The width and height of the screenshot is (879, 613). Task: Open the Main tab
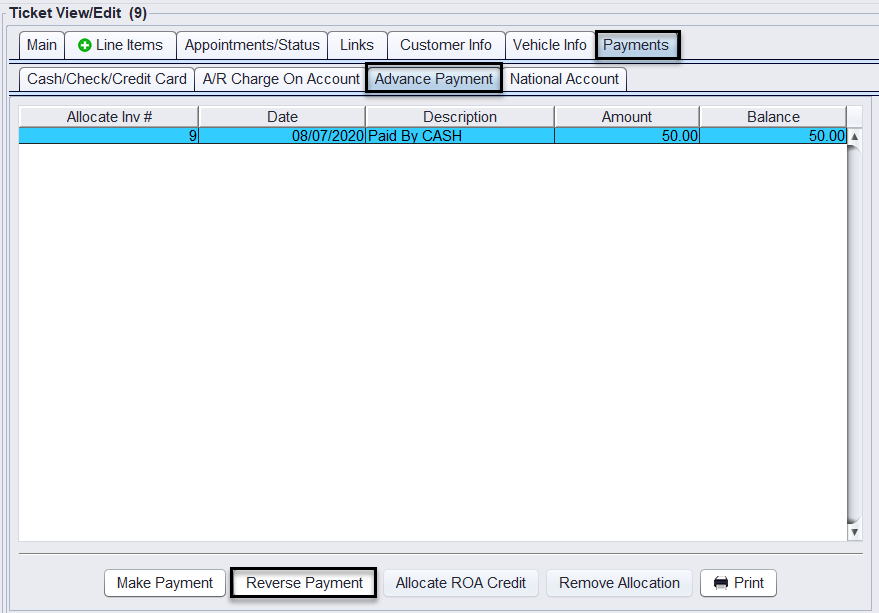pos(42,45)
